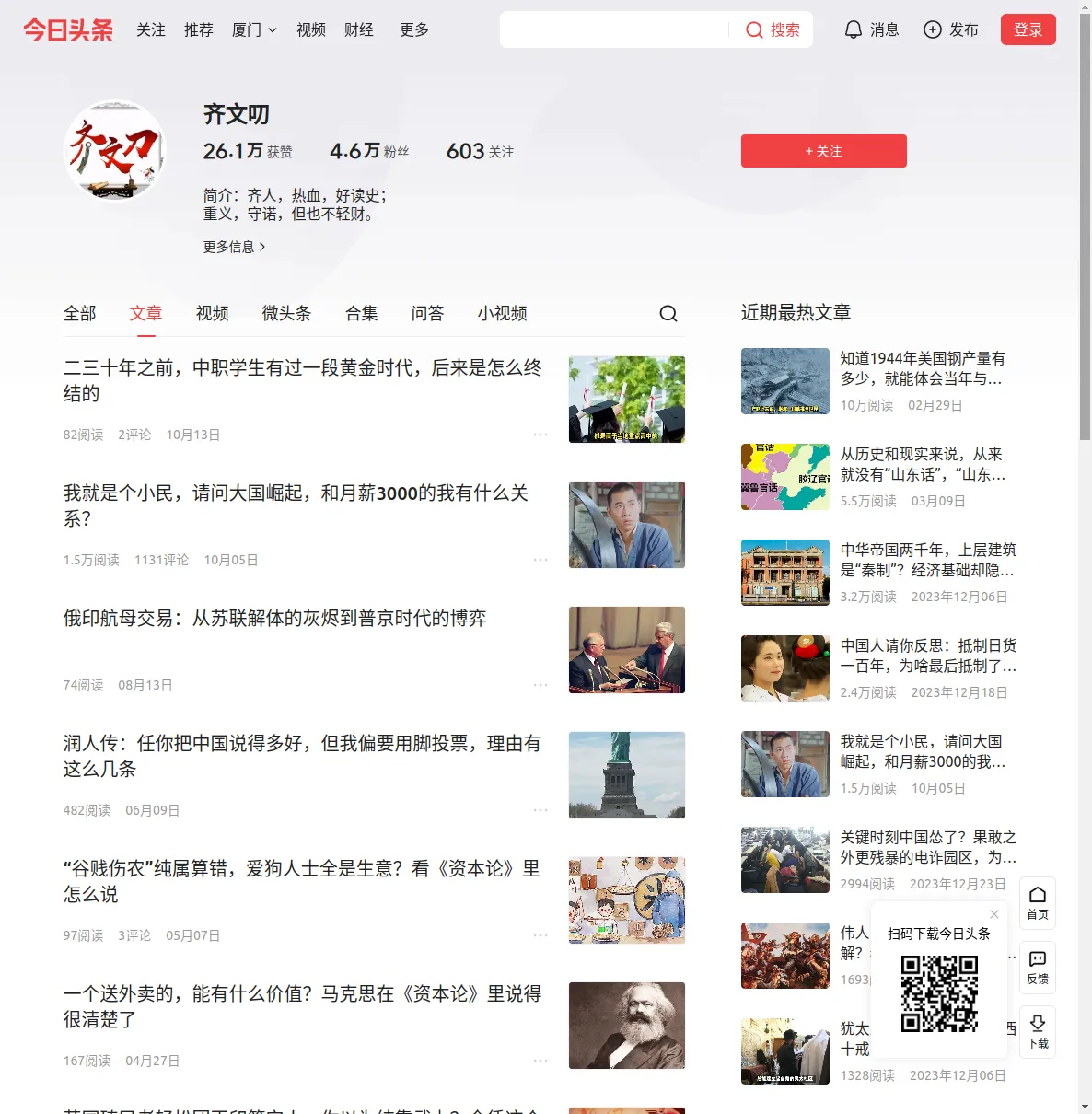Open more options for 中职学生 article
The width and height of the screenshot is (1092, 1114).
click(x=540, y=435)
